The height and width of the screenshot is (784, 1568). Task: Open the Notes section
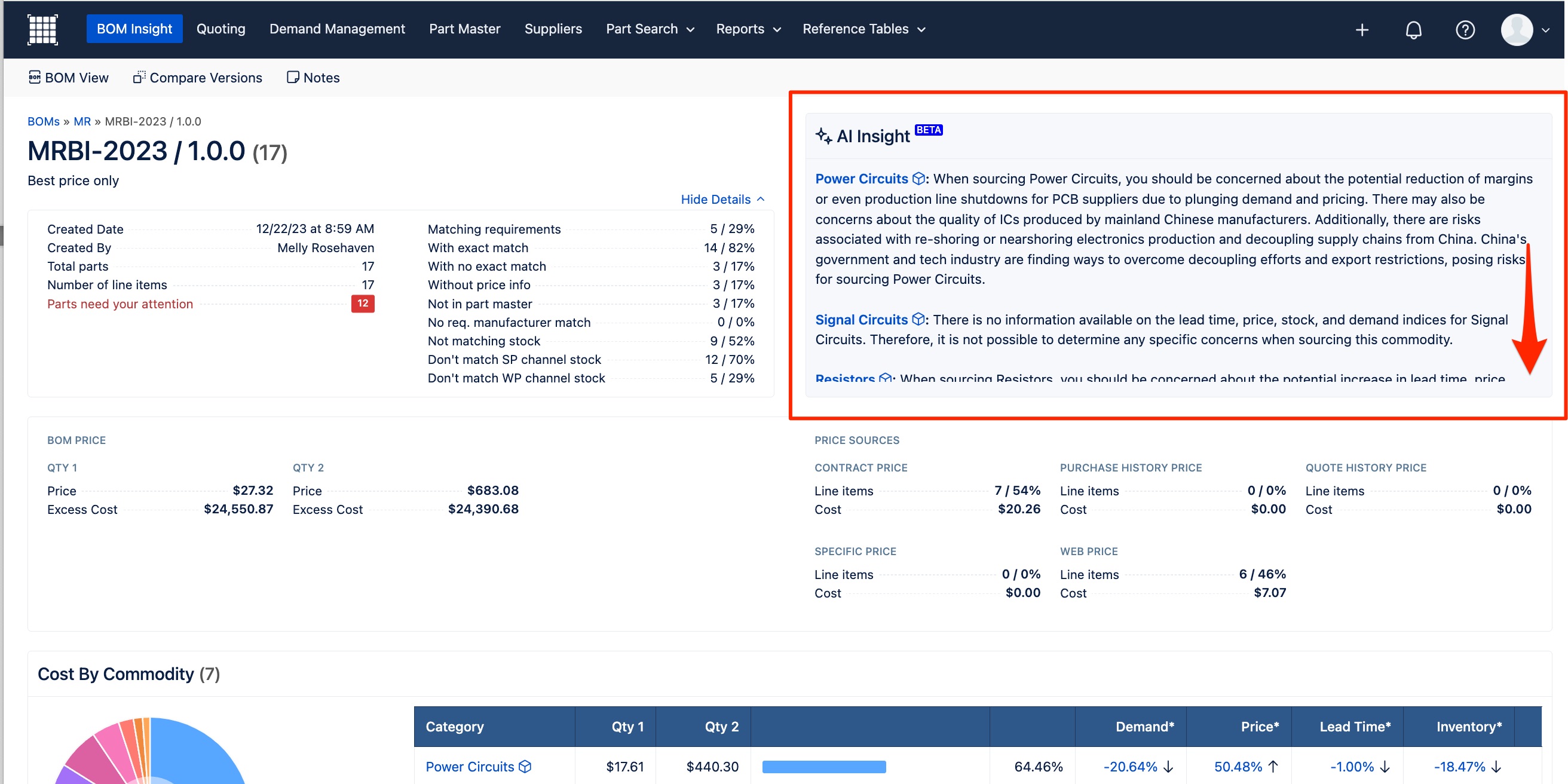pyautogui.click(x=313, y=77)
